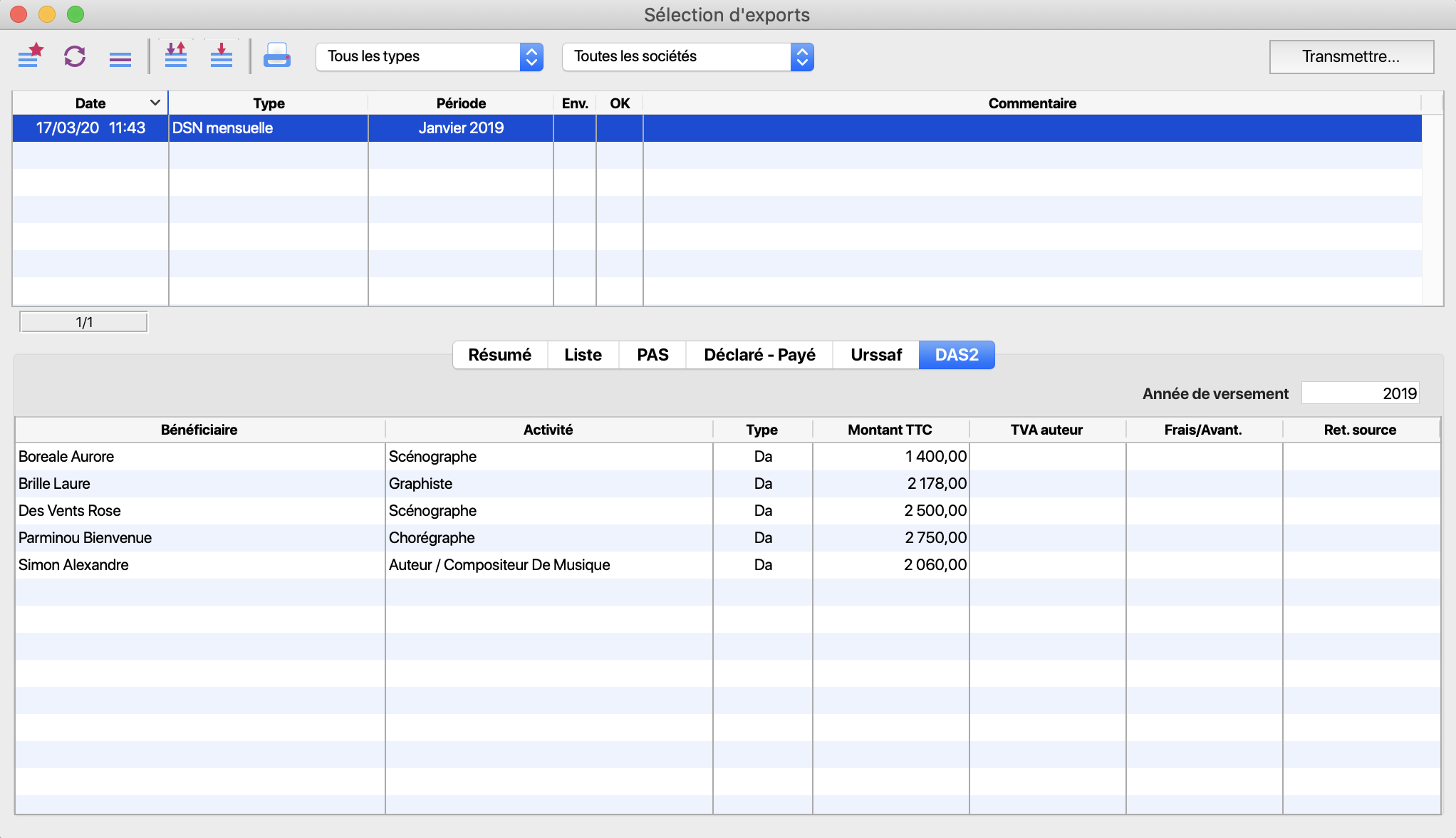Viewport: 1456px width, 838px height.
Task: Click the Bénéficiaire column header
Action: pyautogui.click(x=199, y=430)
